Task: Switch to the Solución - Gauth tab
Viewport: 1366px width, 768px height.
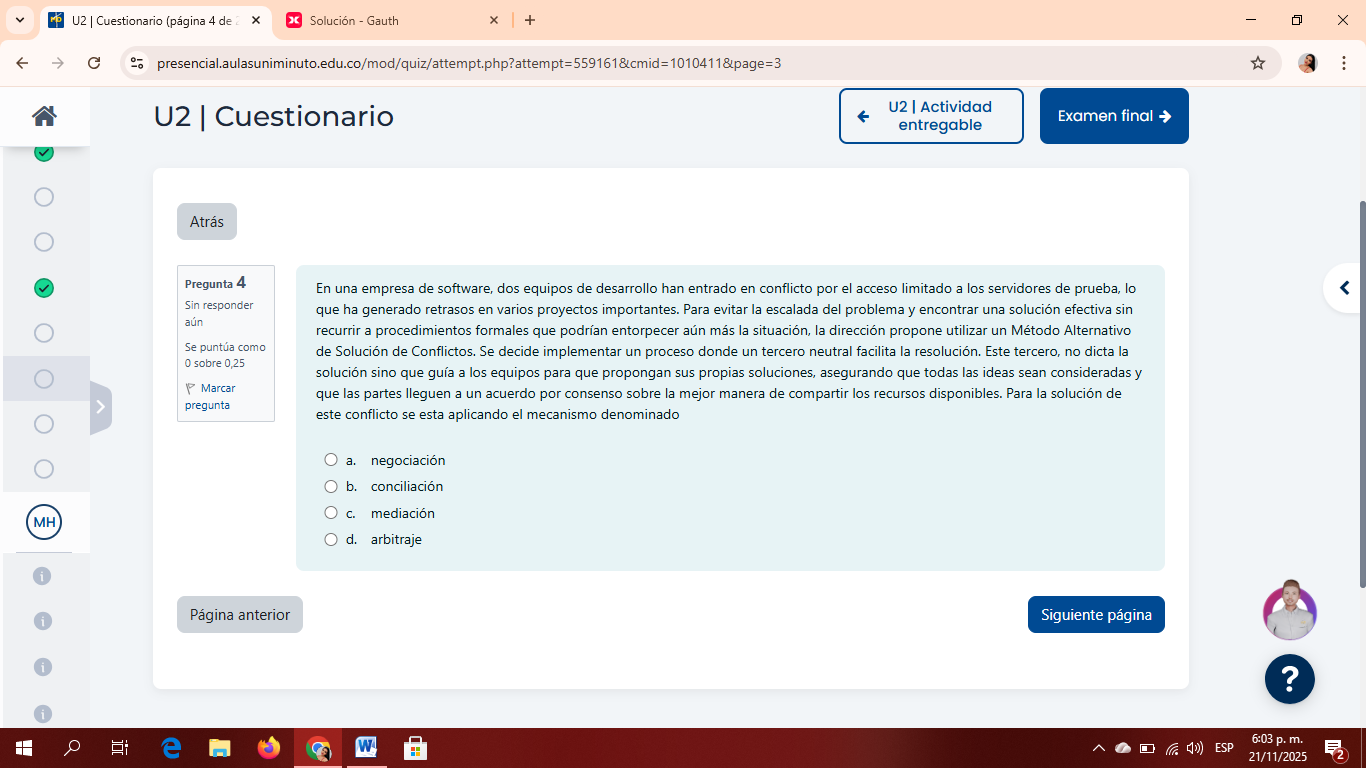Action: [x=392, y=20]
